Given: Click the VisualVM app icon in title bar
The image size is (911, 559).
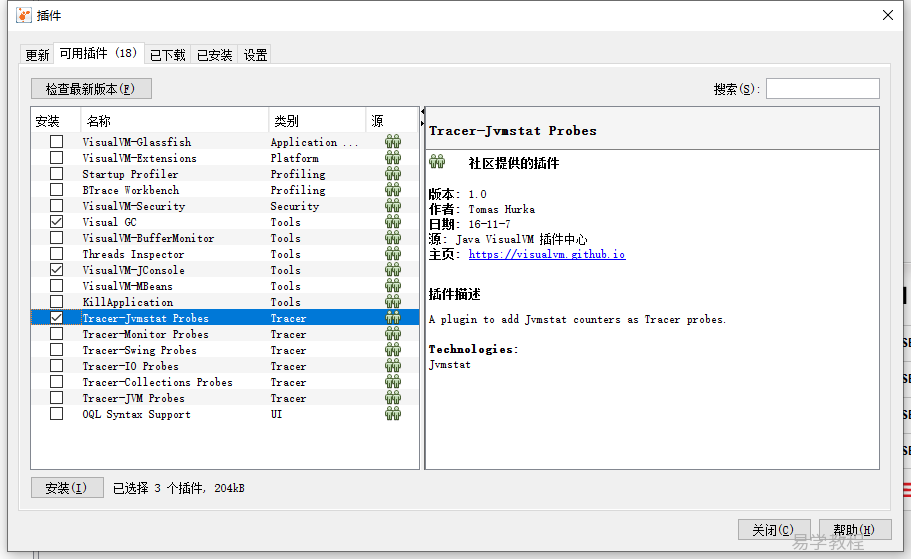Looking at the screenshot, I should 24,15.
